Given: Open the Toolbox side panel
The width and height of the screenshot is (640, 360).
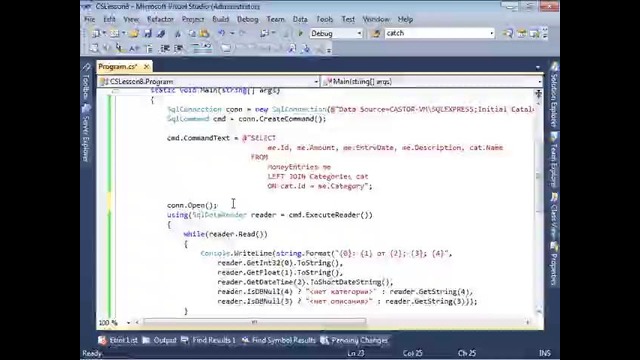Looking at the screenshot, I should click(x=86, y=82).
